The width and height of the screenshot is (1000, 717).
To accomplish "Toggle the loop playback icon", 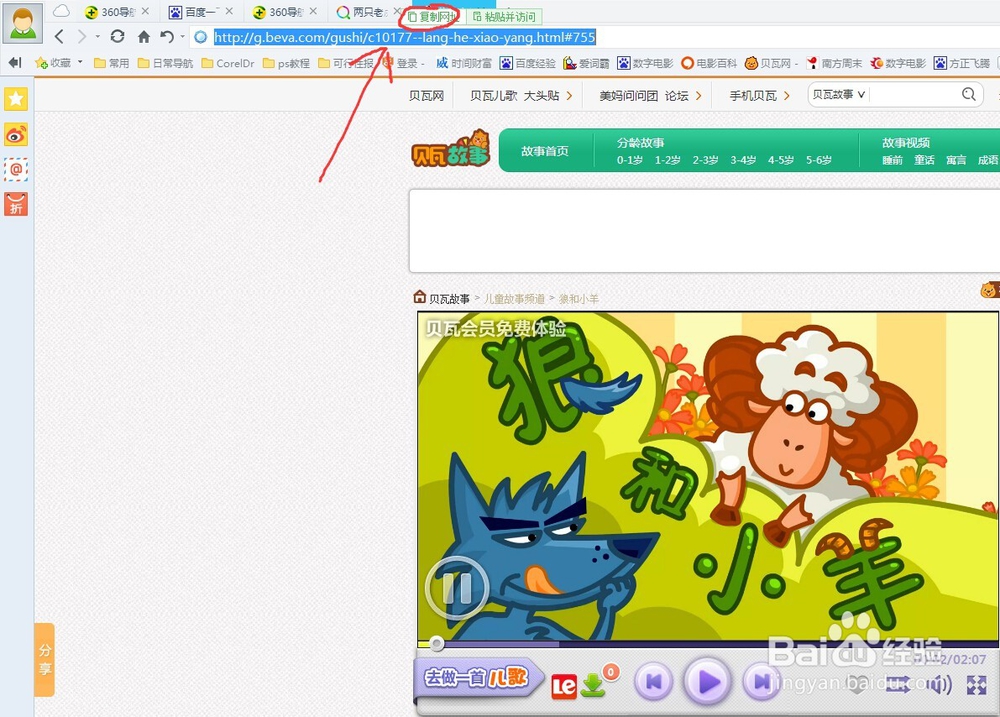I will pyautogui.click(x=898, y=685).
